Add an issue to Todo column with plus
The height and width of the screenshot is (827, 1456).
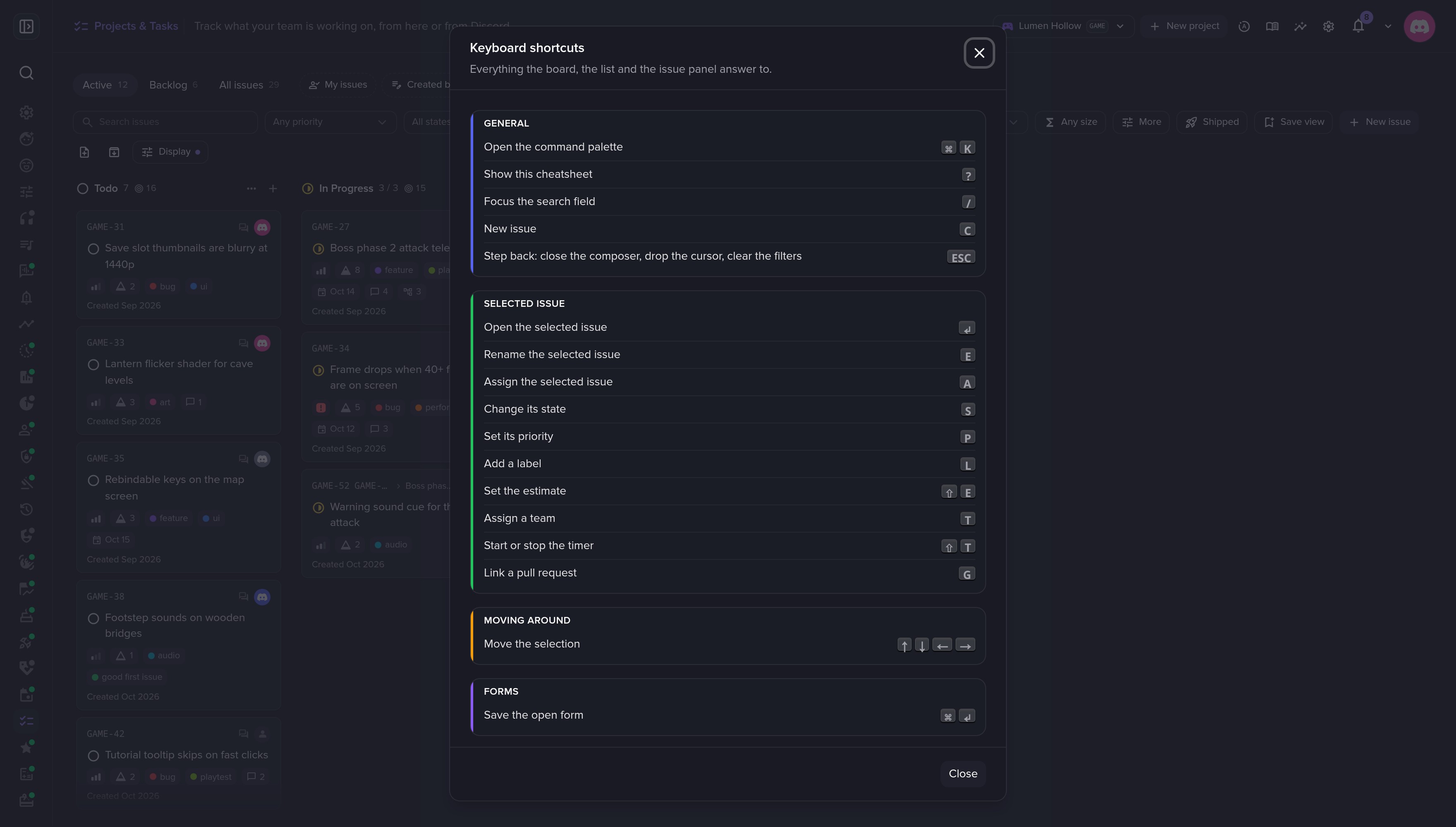pos(273,189)
